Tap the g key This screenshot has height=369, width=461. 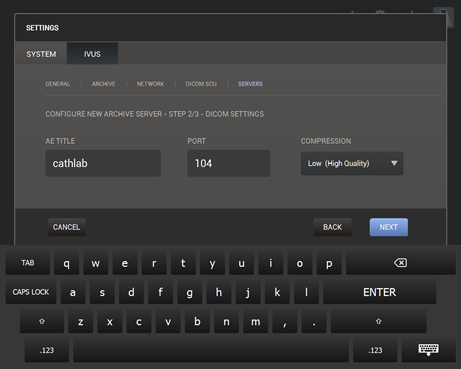click(190, 292)
